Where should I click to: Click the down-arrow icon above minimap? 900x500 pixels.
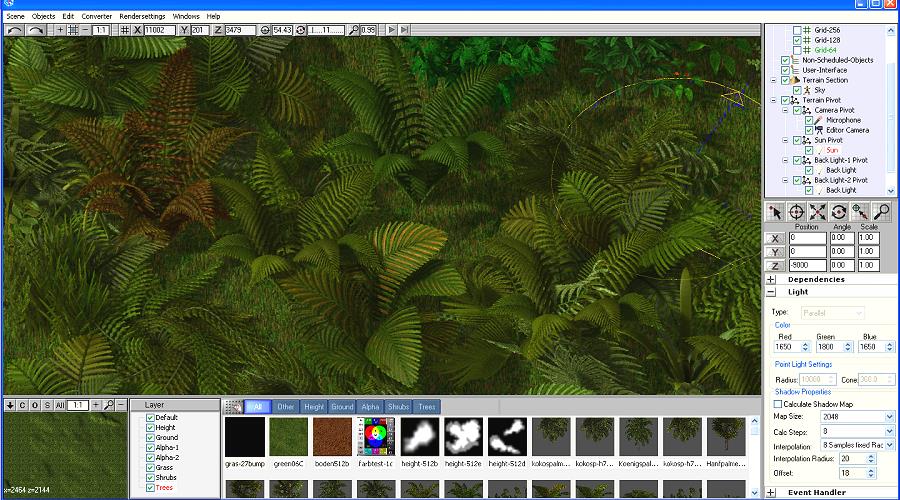pos(9,405)
